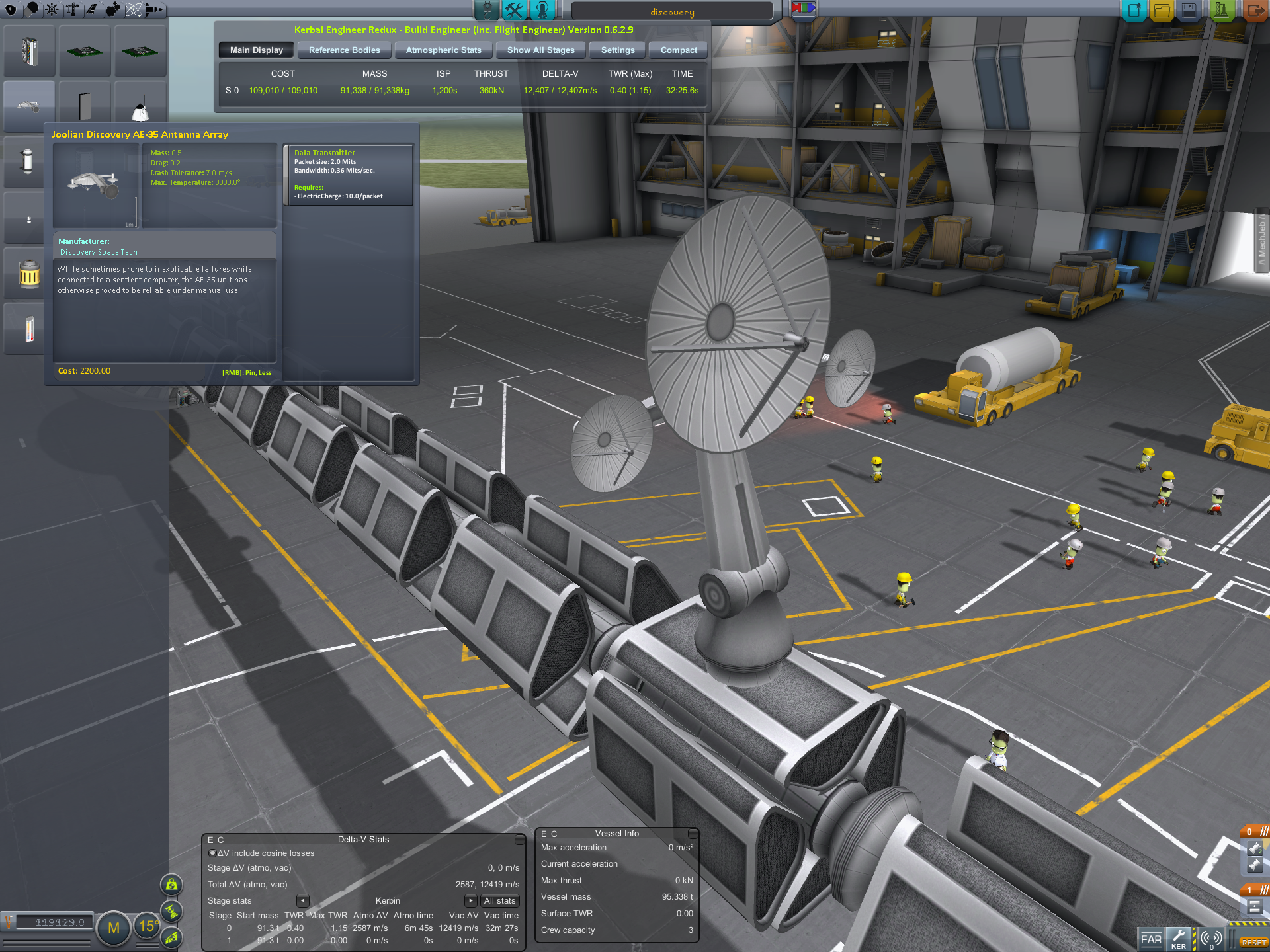The image size is (1270, 952).
Task: Pick the AE-35 Antenna Array part thumbnail
Action: coord(29,106)
